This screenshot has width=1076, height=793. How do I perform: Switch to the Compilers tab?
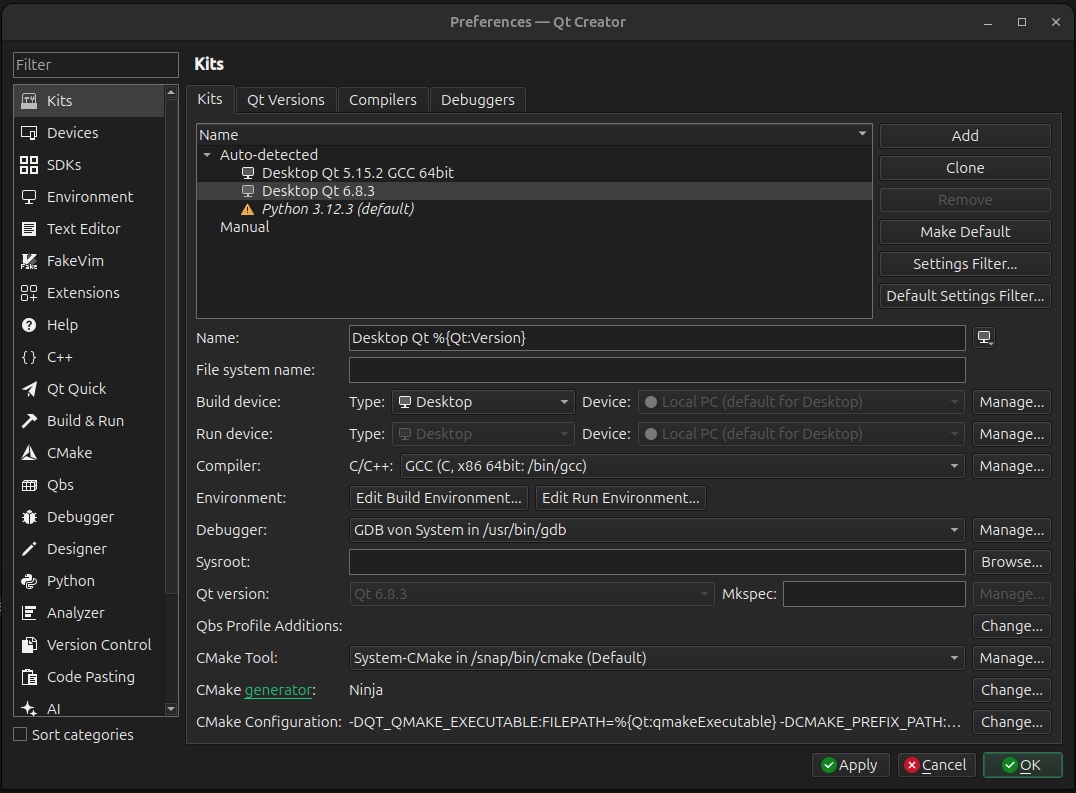(x=383, y=100)
